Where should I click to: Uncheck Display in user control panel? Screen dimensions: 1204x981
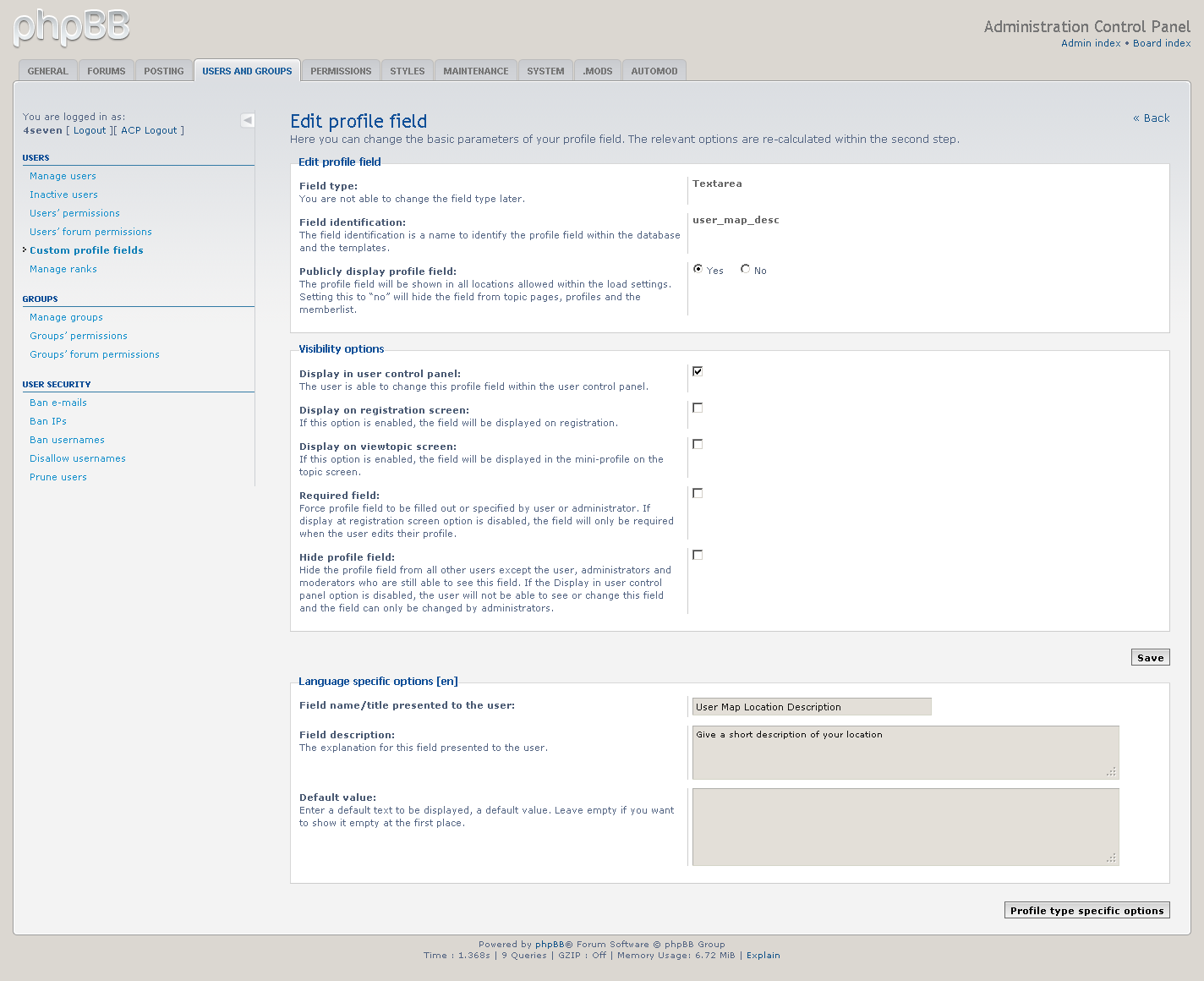pyautogui.click(x=698, y=371)
